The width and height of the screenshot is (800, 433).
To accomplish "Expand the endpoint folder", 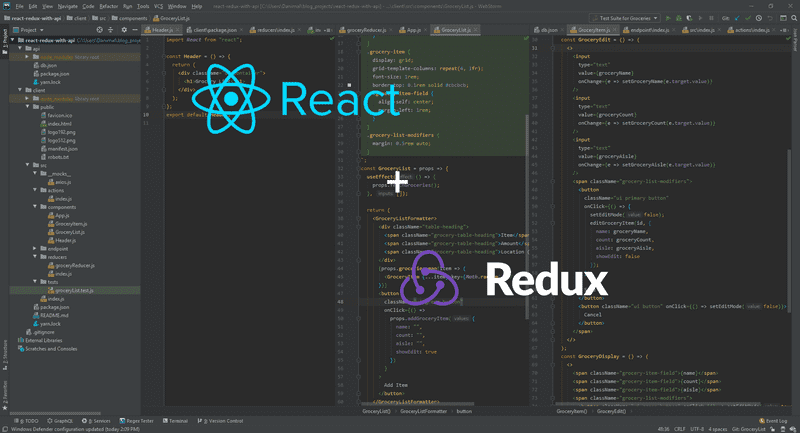I will [x=35, y=249].
